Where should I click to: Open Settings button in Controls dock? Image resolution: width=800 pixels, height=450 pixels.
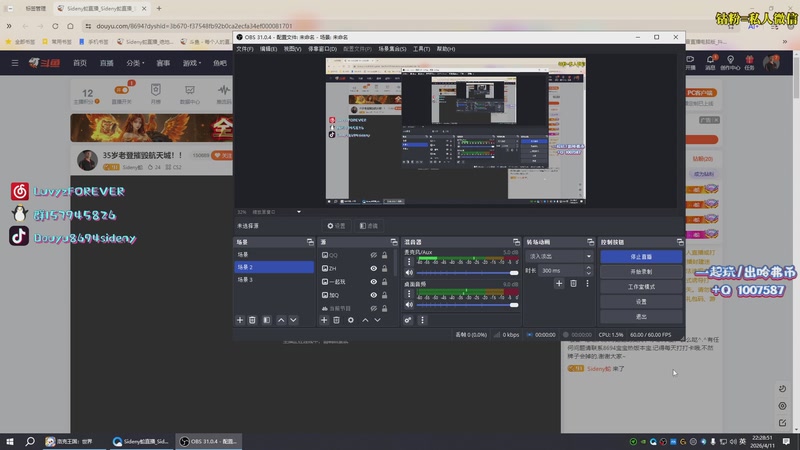point(641,302)
